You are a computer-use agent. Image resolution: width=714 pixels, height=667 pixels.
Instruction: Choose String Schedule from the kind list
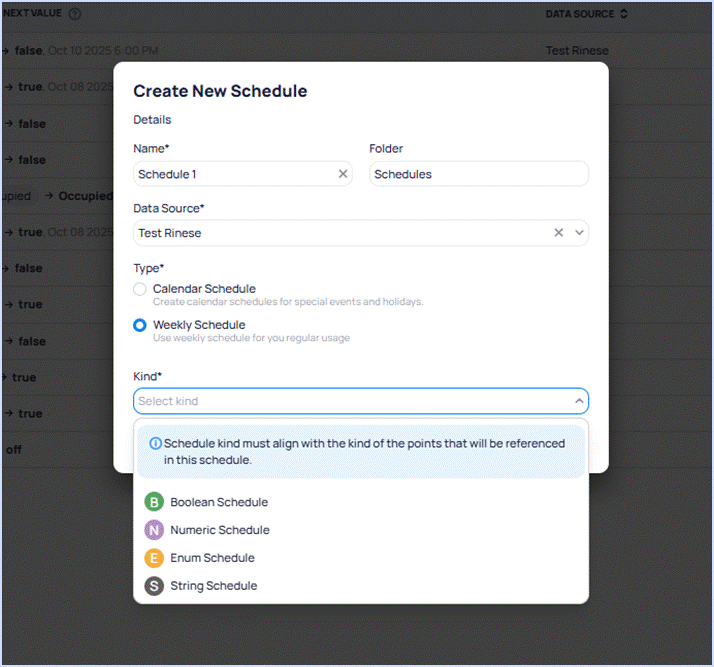pos(213,586)
